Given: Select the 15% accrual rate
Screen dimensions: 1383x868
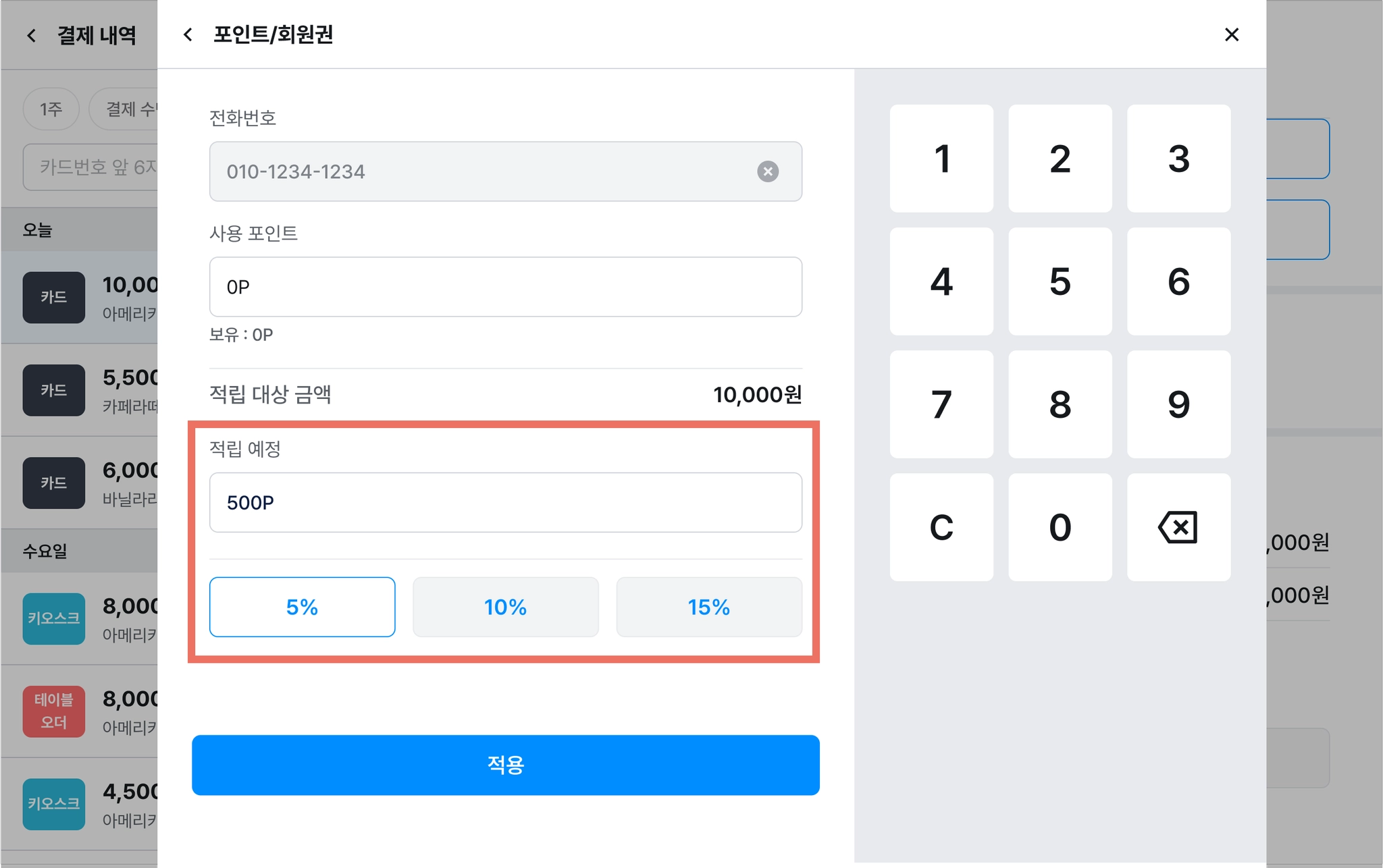Looking at the screenshot, I should (709, 607).
